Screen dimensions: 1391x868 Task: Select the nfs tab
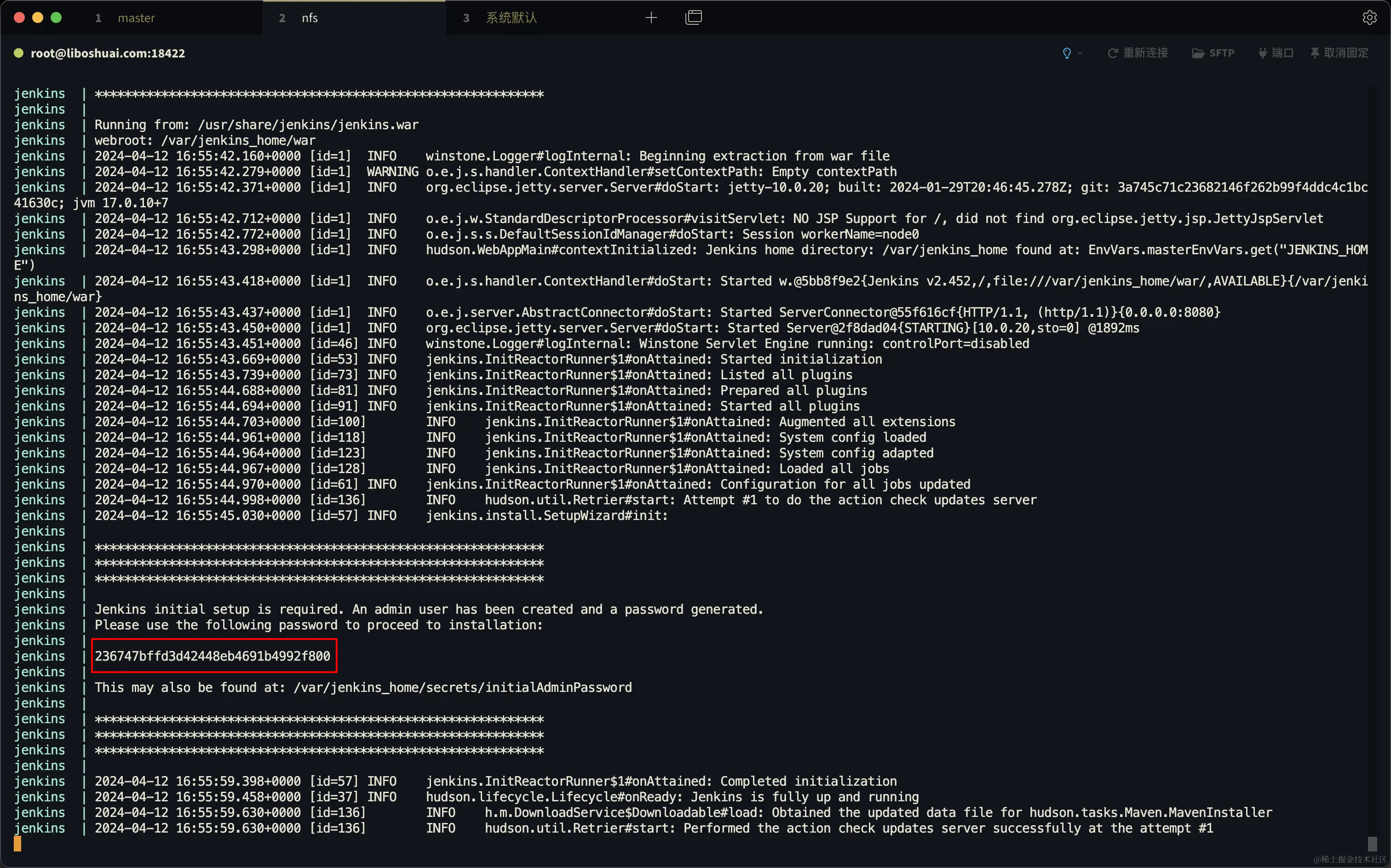click(x=310, y=18)
